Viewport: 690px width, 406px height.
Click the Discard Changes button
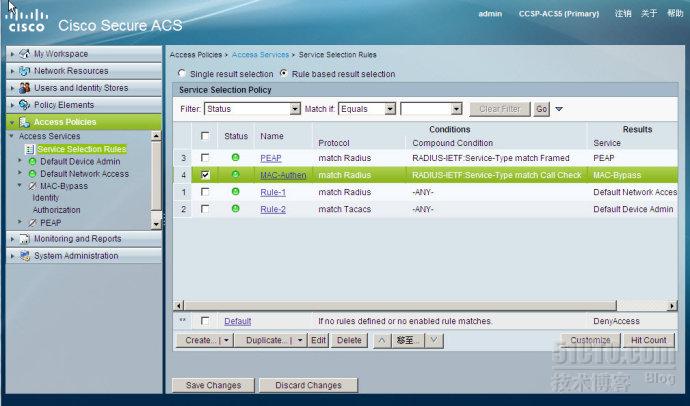coord(308,385)
